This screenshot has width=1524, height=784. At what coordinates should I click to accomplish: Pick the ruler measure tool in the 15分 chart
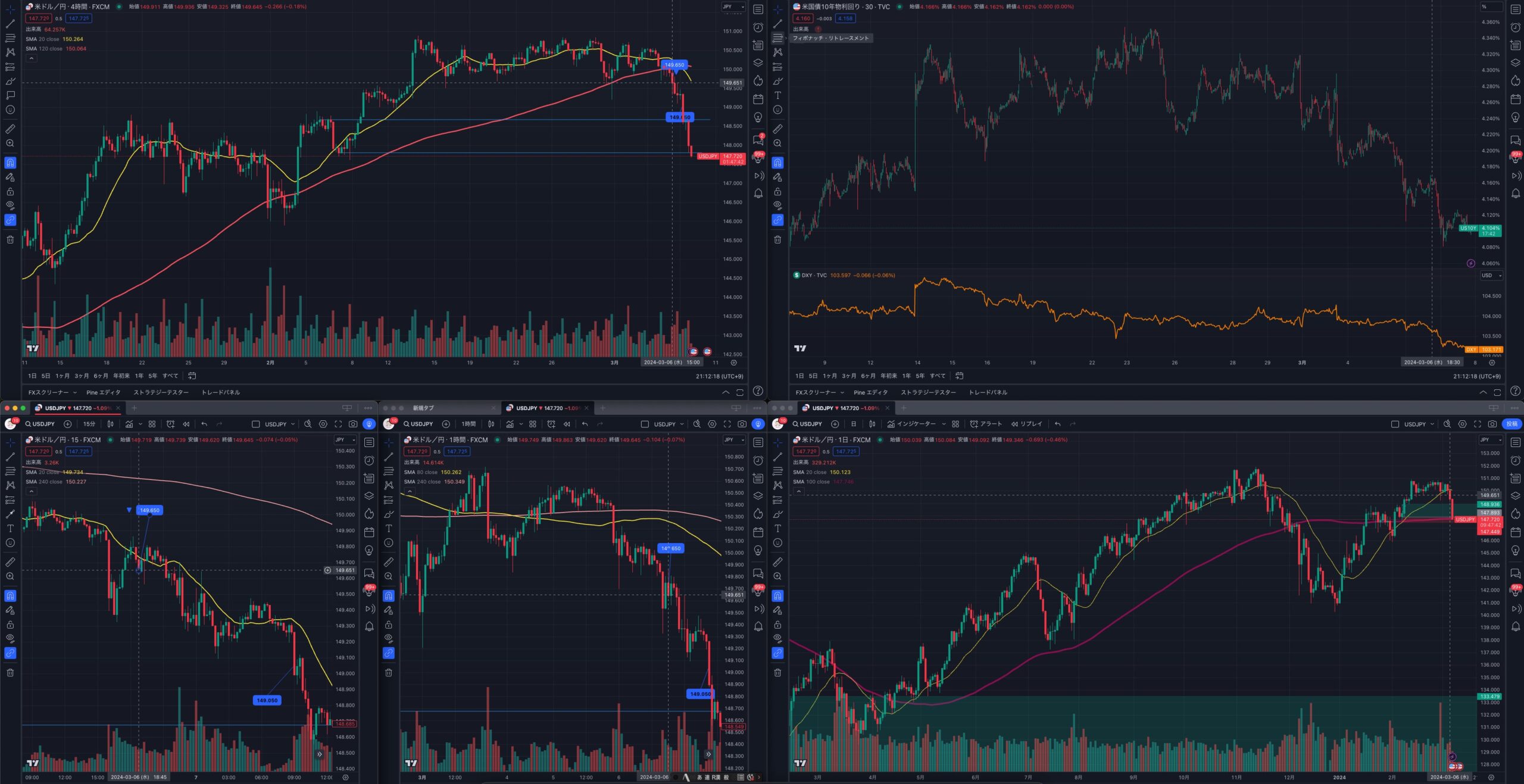pos(10,562)
